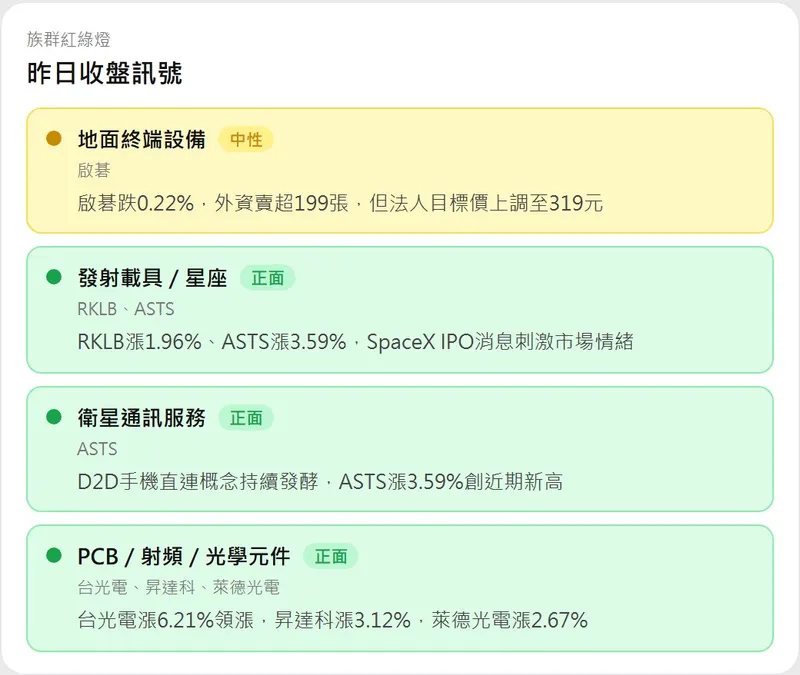Screen dimensions: 800x675
Task: Open the 衛星通訊服務 sector title
Action: coord(141,418)
